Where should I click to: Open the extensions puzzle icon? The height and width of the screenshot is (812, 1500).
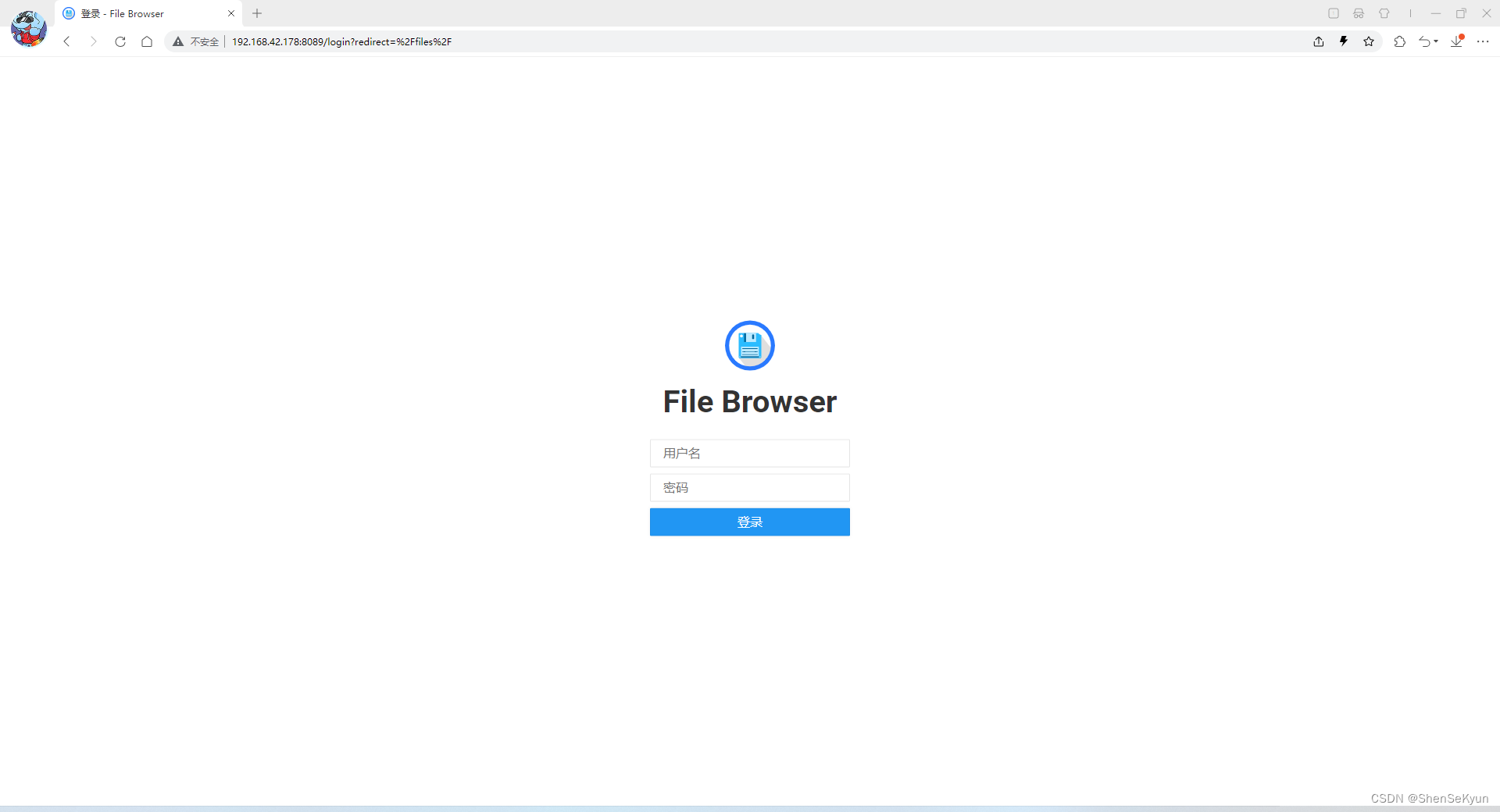click(x=1399, y=41)
